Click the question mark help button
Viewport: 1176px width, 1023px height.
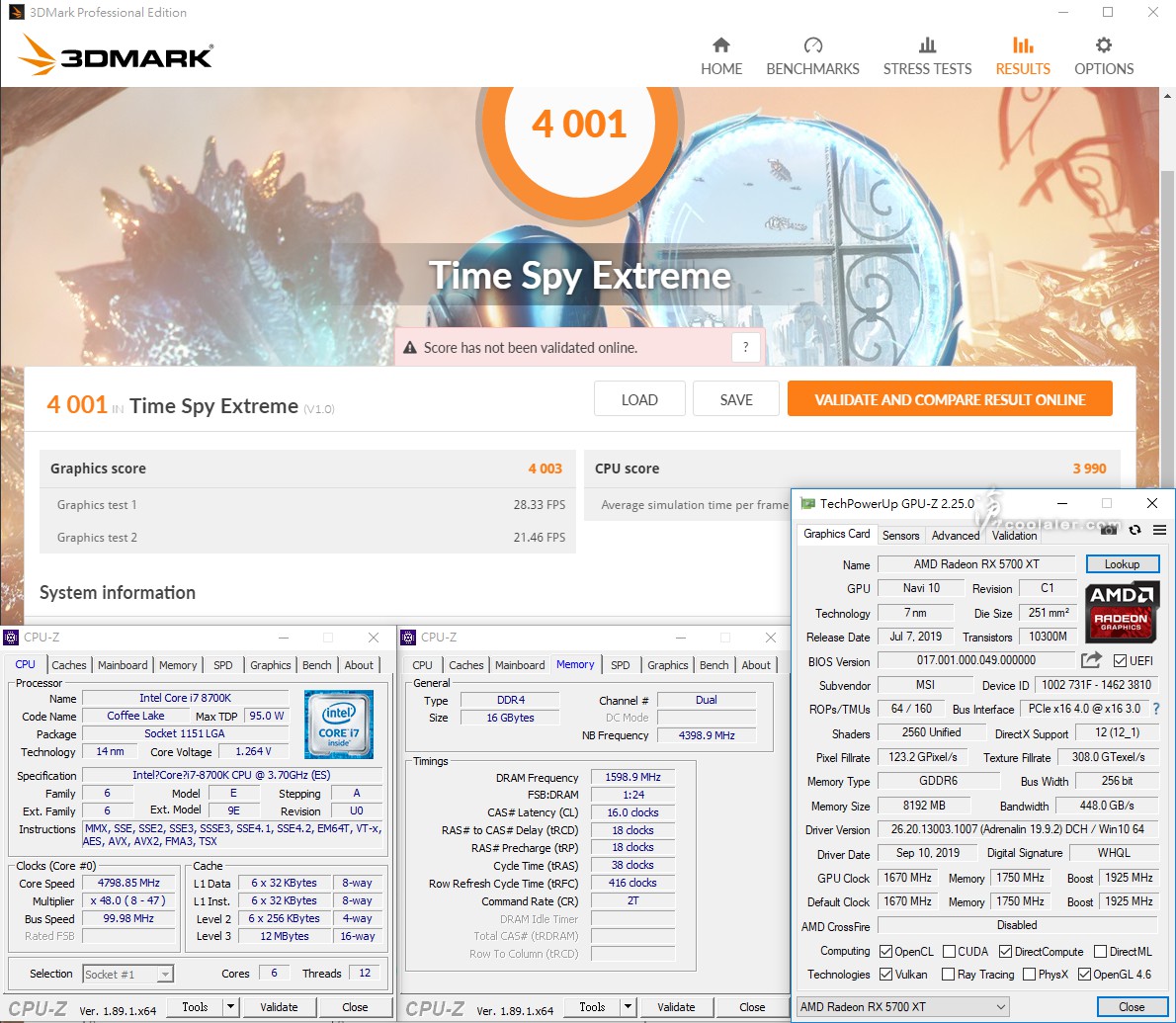745,347
